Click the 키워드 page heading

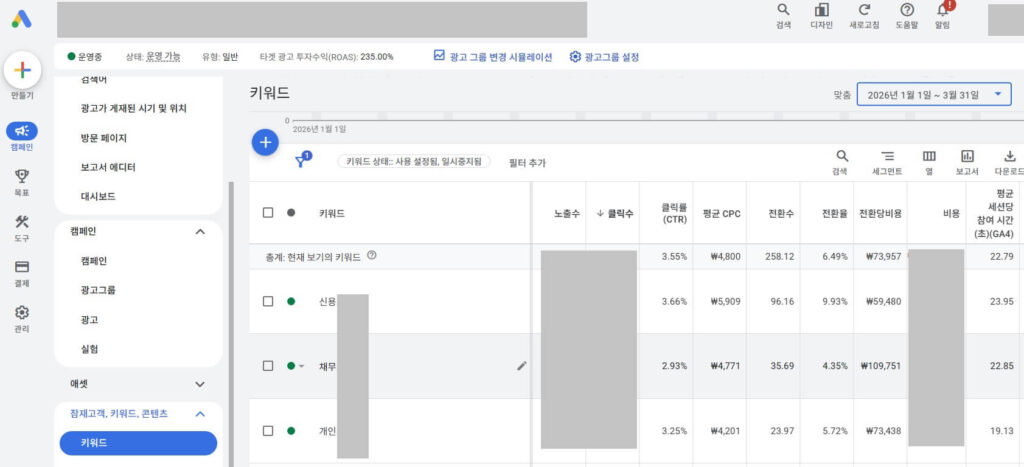[269, 93]
